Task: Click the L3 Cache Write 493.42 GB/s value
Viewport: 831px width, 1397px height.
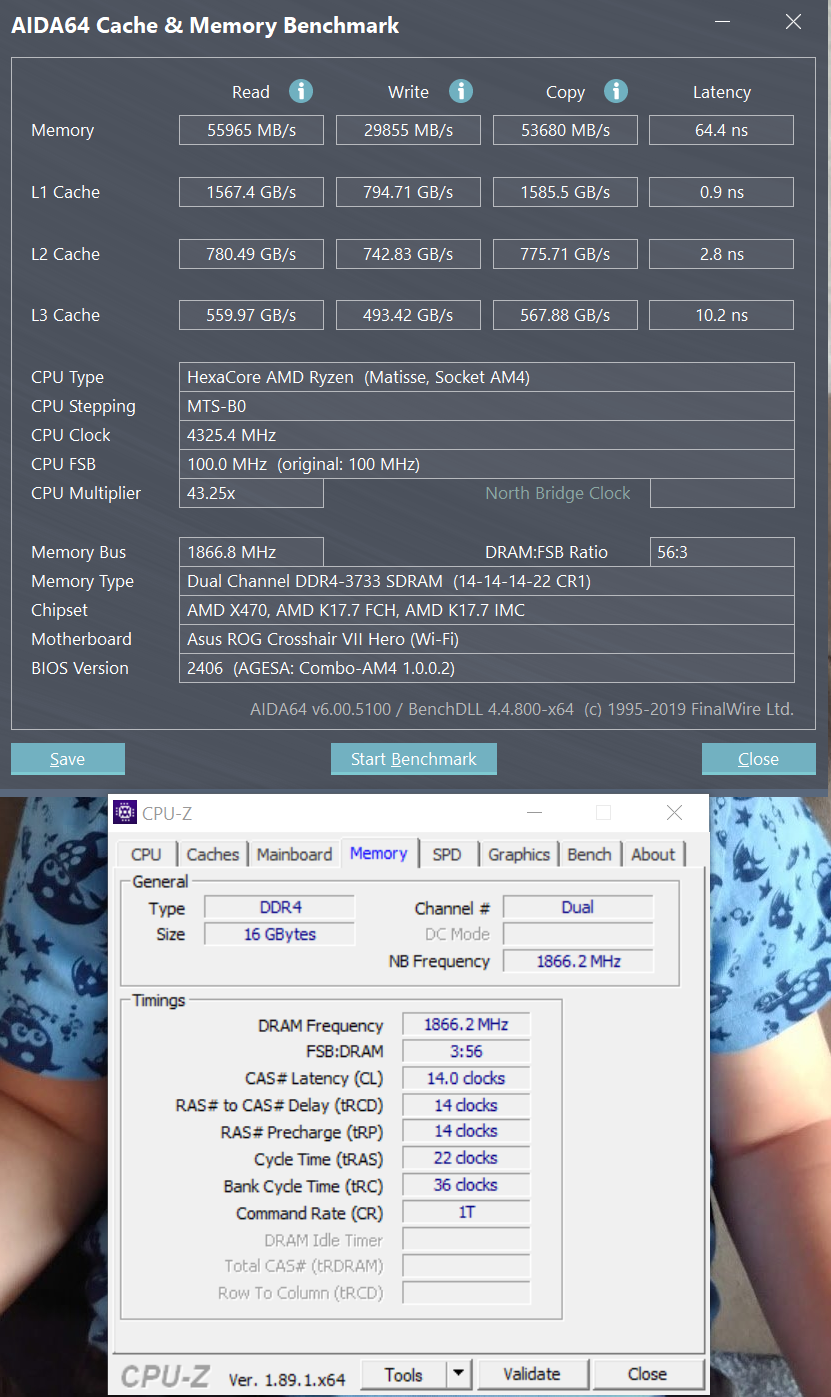Action: pos(408,315)
